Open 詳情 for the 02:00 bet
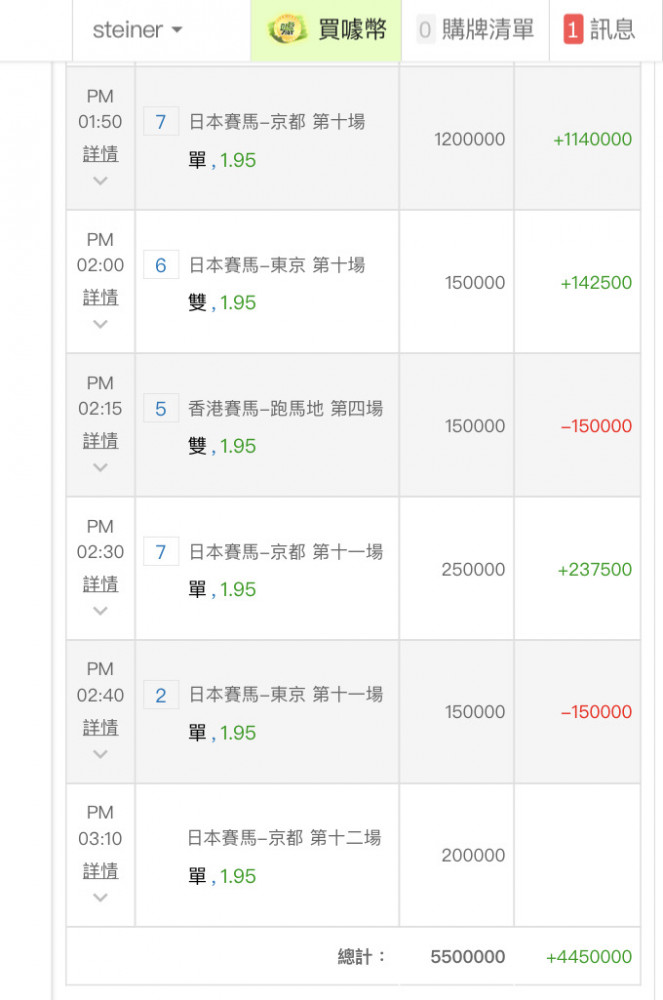 [x=100, y=297]
